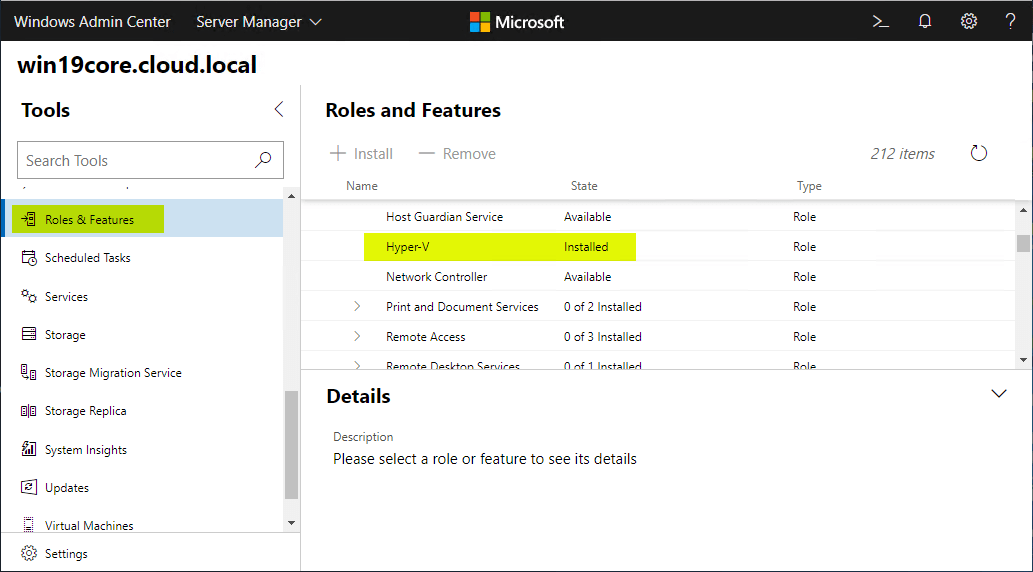Open the settings gear in header
The image size is (1033, 572).
click(x=968, y=22)
